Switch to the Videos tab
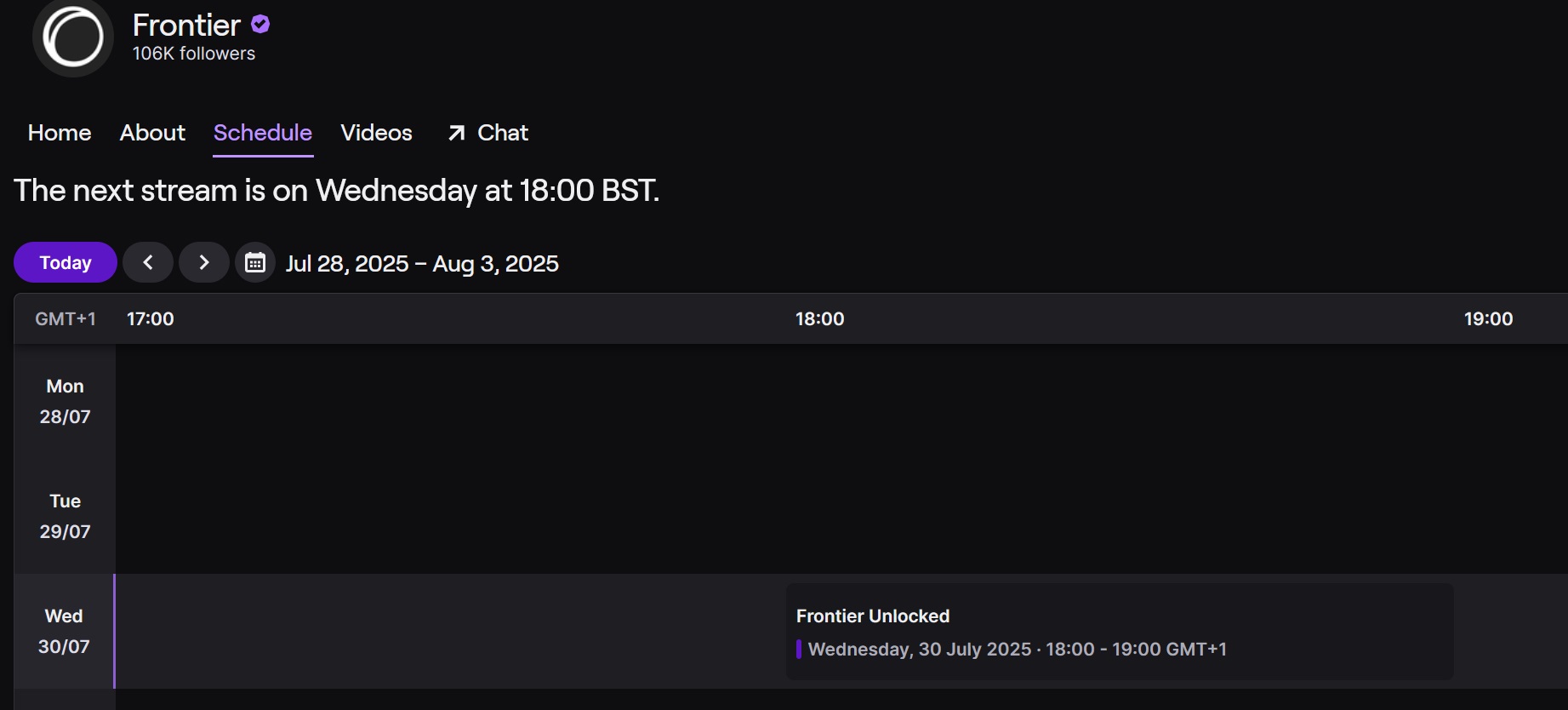The image size is (1568, 710). pyautogui.click(x=376, y=133)
